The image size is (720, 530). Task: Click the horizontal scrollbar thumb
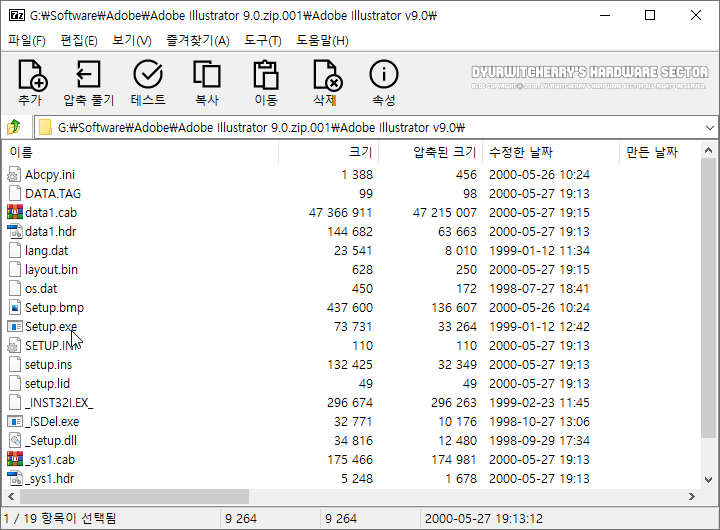pos(134,496)
